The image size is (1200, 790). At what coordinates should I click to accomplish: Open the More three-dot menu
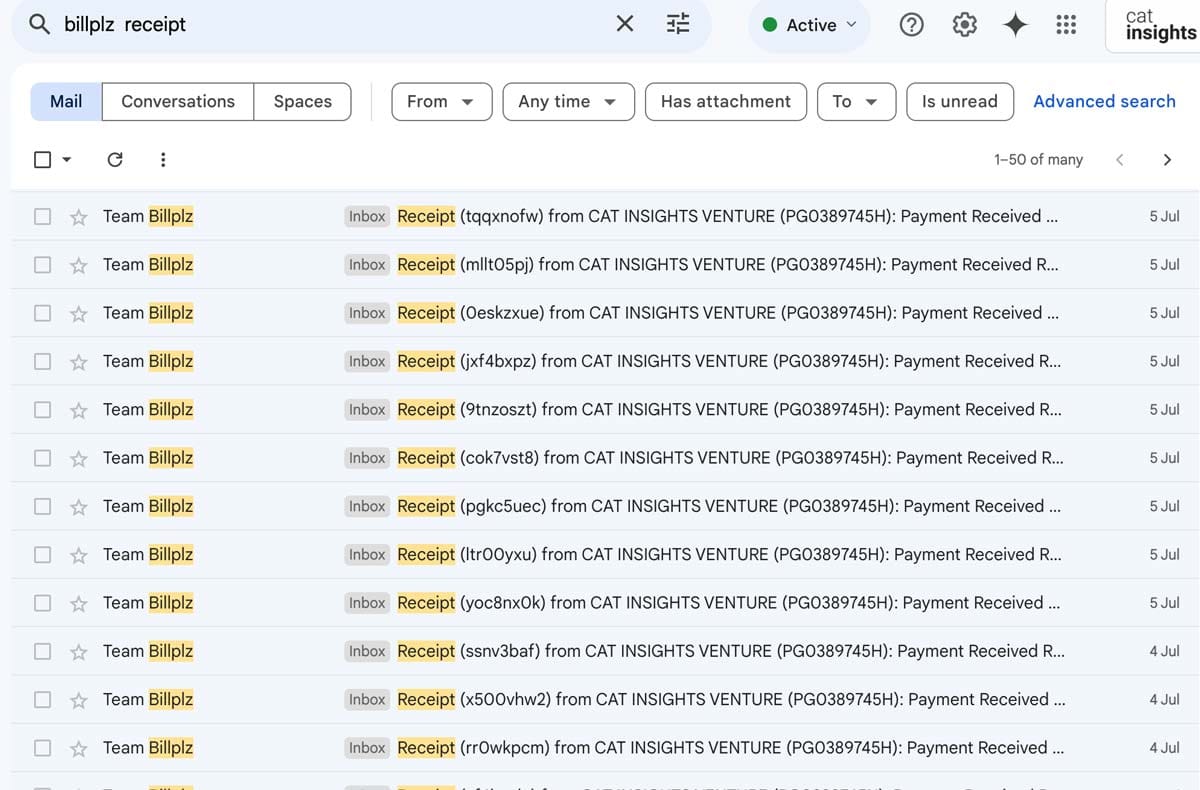(x=163, y=159)
